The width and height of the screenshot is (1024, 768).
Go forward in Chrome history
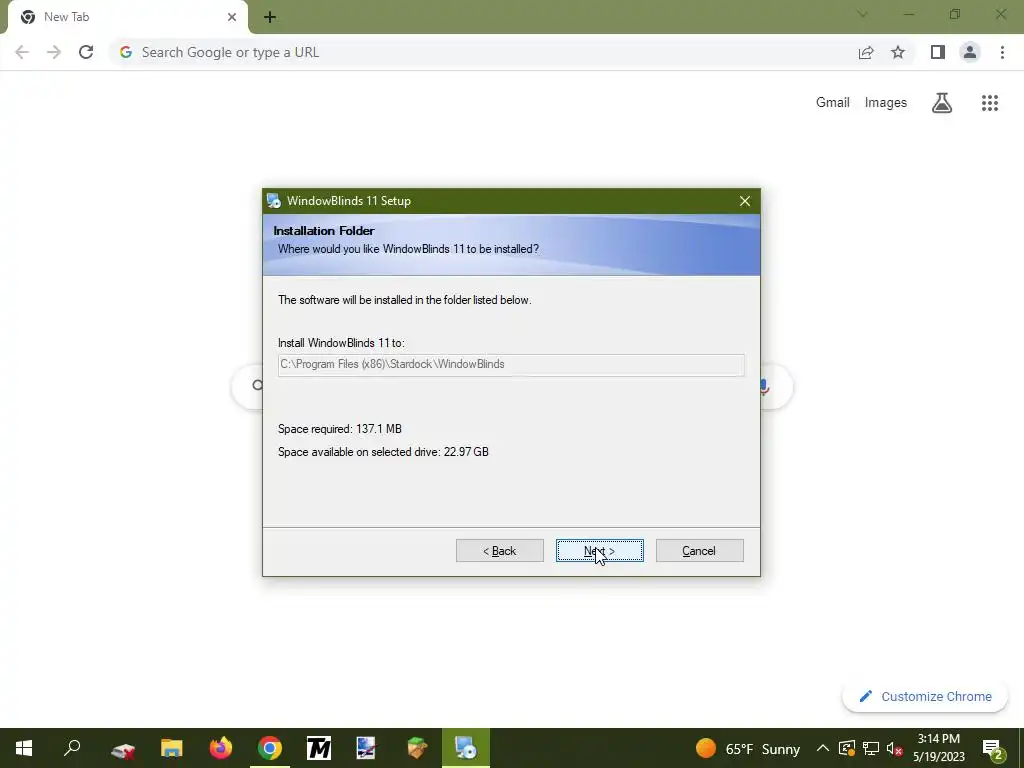pos(54,52)
